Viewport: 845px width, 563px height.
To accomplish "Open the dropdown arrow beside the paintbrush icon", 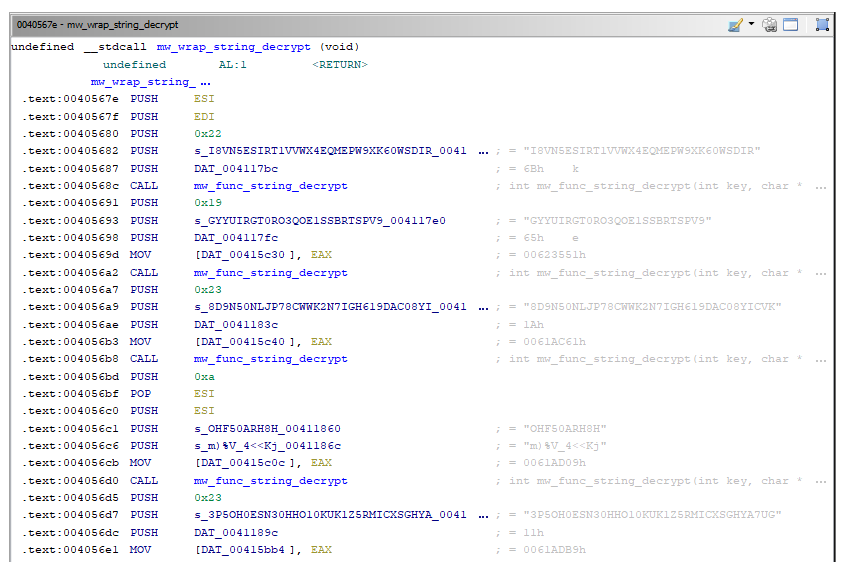I will [751, 24].
